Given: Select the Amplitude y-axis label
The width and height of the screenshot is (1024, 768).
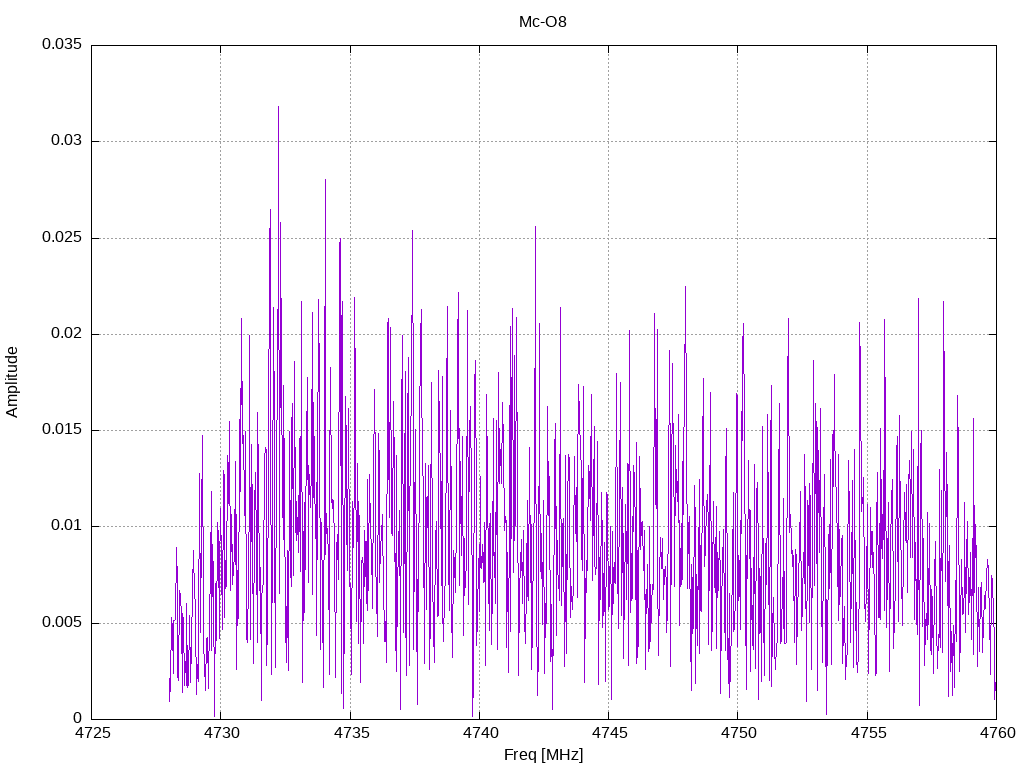Looking at the screenshot, I should (12, 382).
